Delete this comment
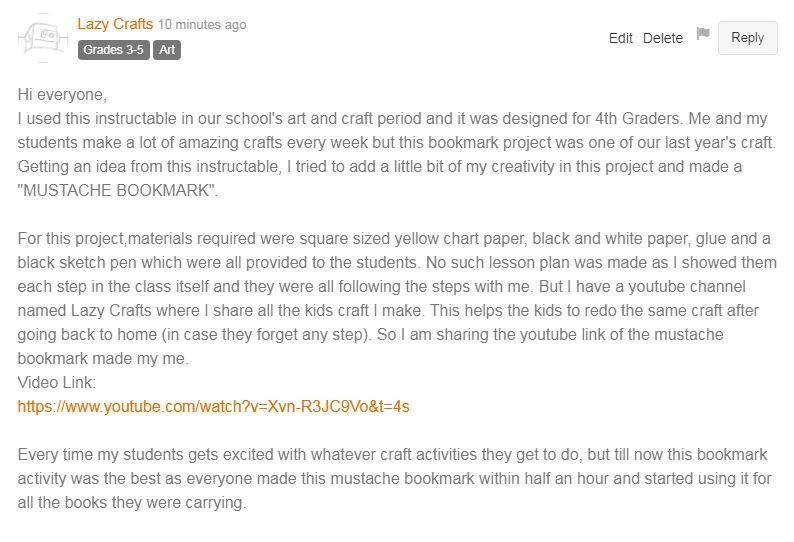Screen dimensions: 794x542 pyautogui.click(x=662, y=38)
